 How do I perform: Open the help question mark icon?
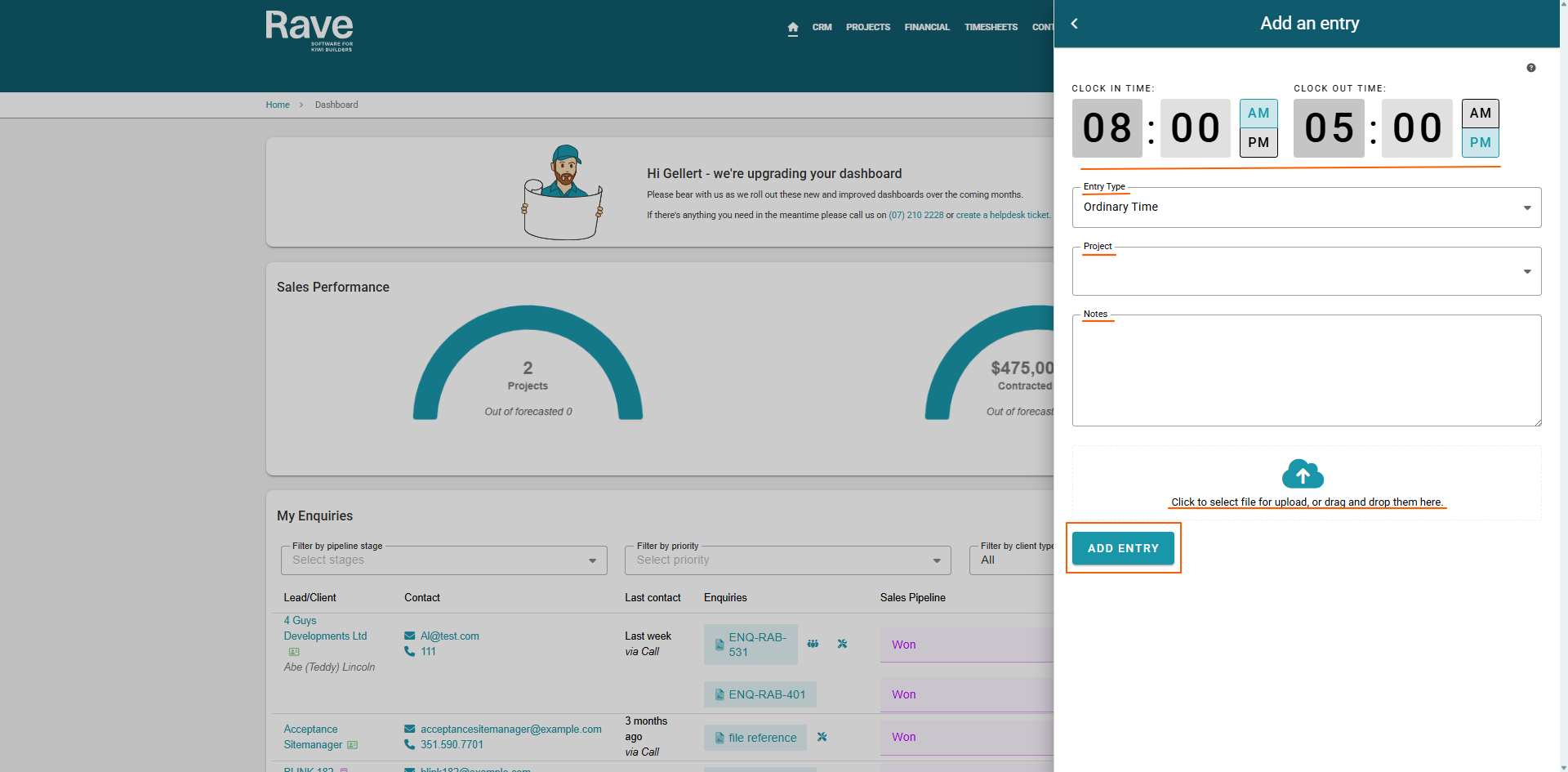click(x=1531, y=68)
